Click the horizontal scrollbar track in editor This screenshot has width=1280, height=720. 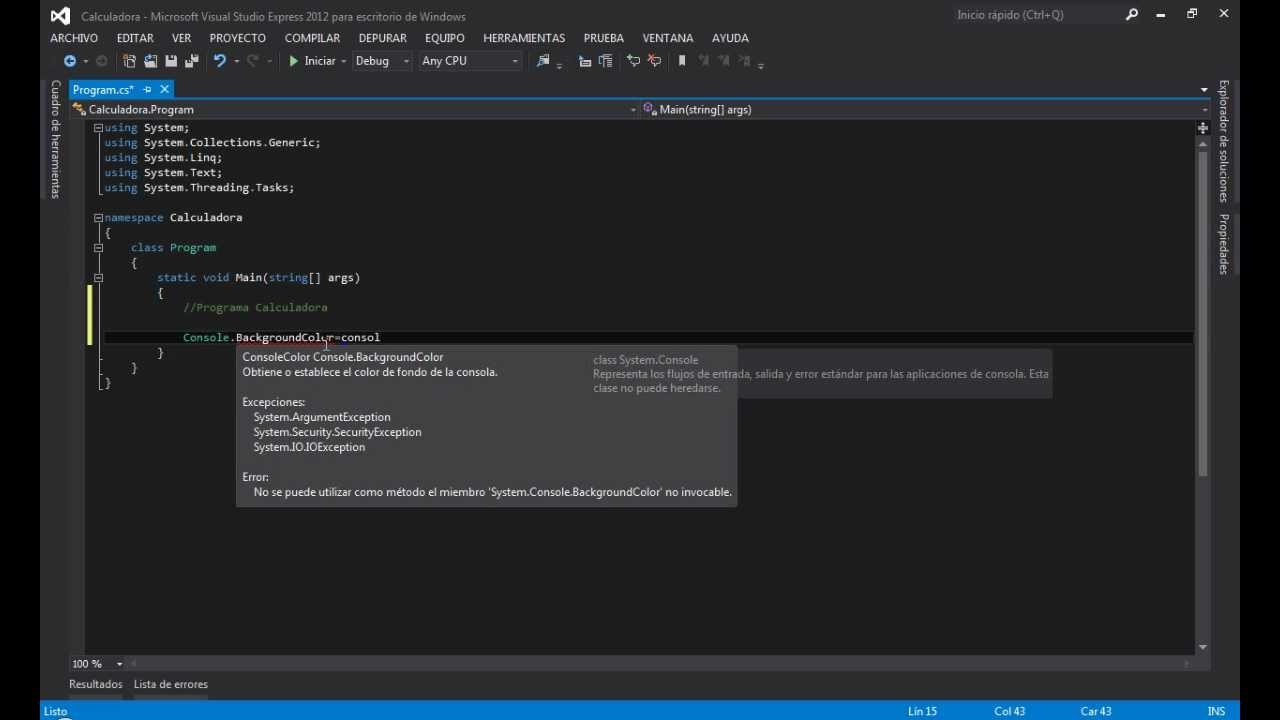pos(661,664)
